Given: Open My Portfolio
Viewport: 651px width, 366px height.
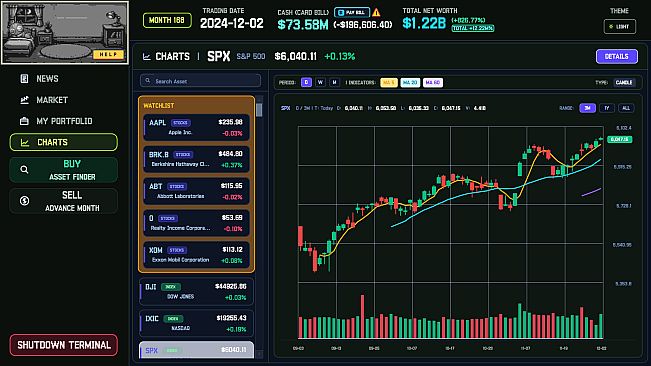Looking at the screenshot, I should [x=64, y=121].
